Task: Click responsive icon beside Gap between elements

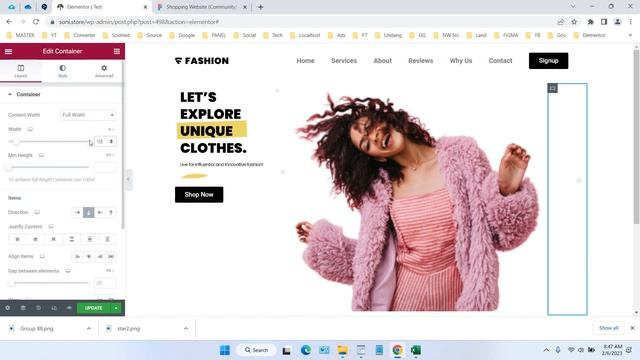Action: 68,271
